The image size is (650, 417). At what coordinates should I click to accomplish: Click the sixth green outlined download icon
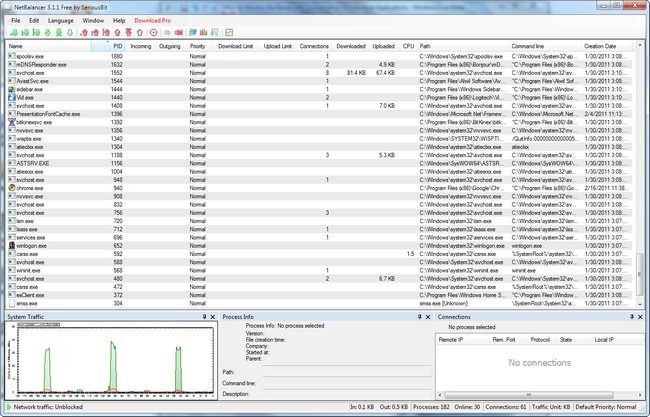pyautogui.click(x=70, y=32)
